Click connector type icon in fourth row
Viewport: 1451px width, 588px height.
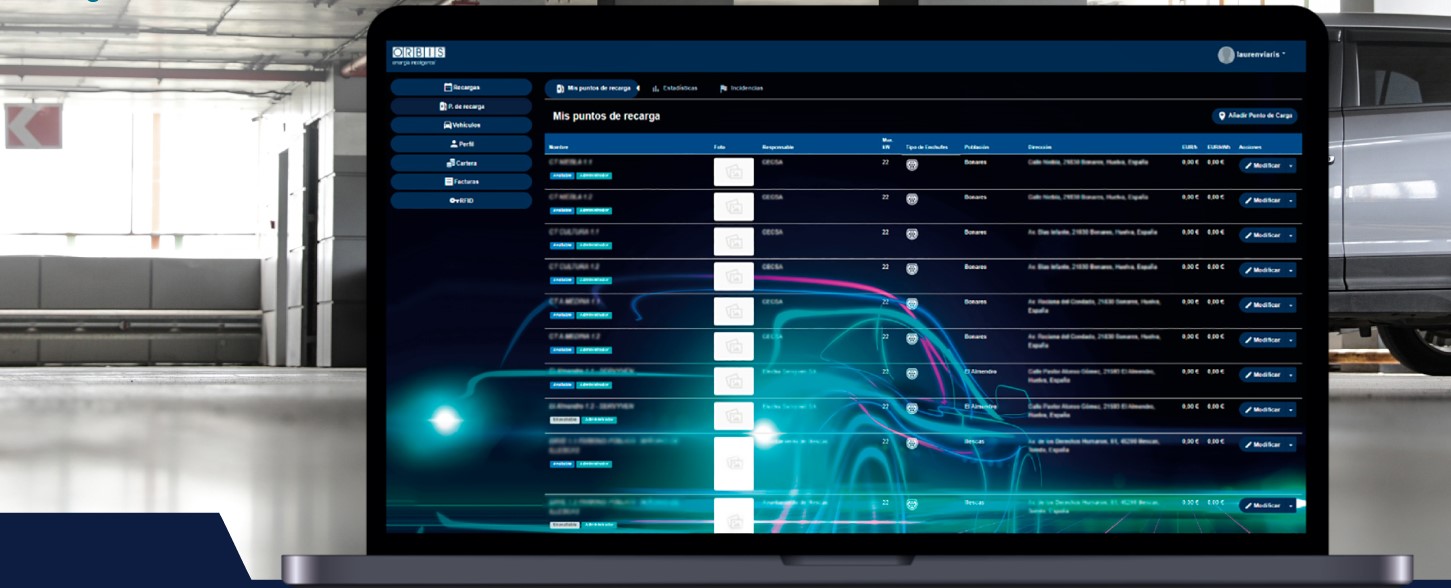pyautogui.click(x=912, y=270)
